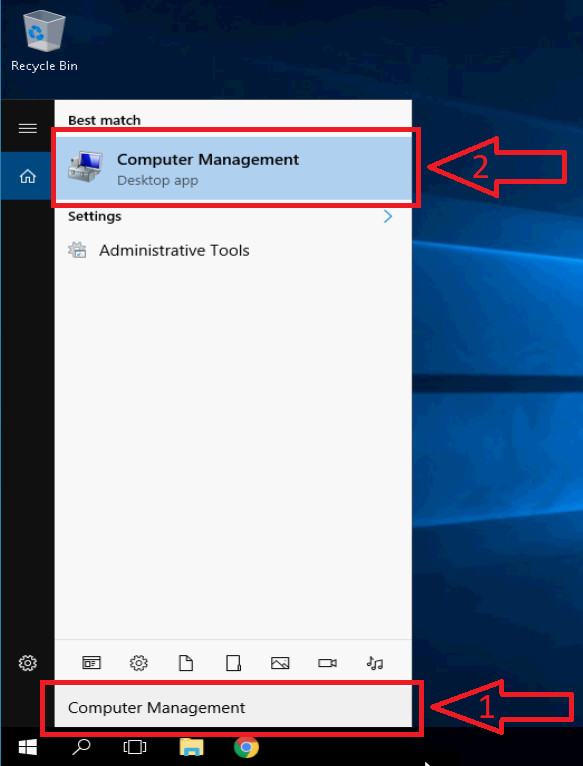This screenshot has height=766, width=583.
Task: Filter search results by Photos icon
Action: [280, 663]
